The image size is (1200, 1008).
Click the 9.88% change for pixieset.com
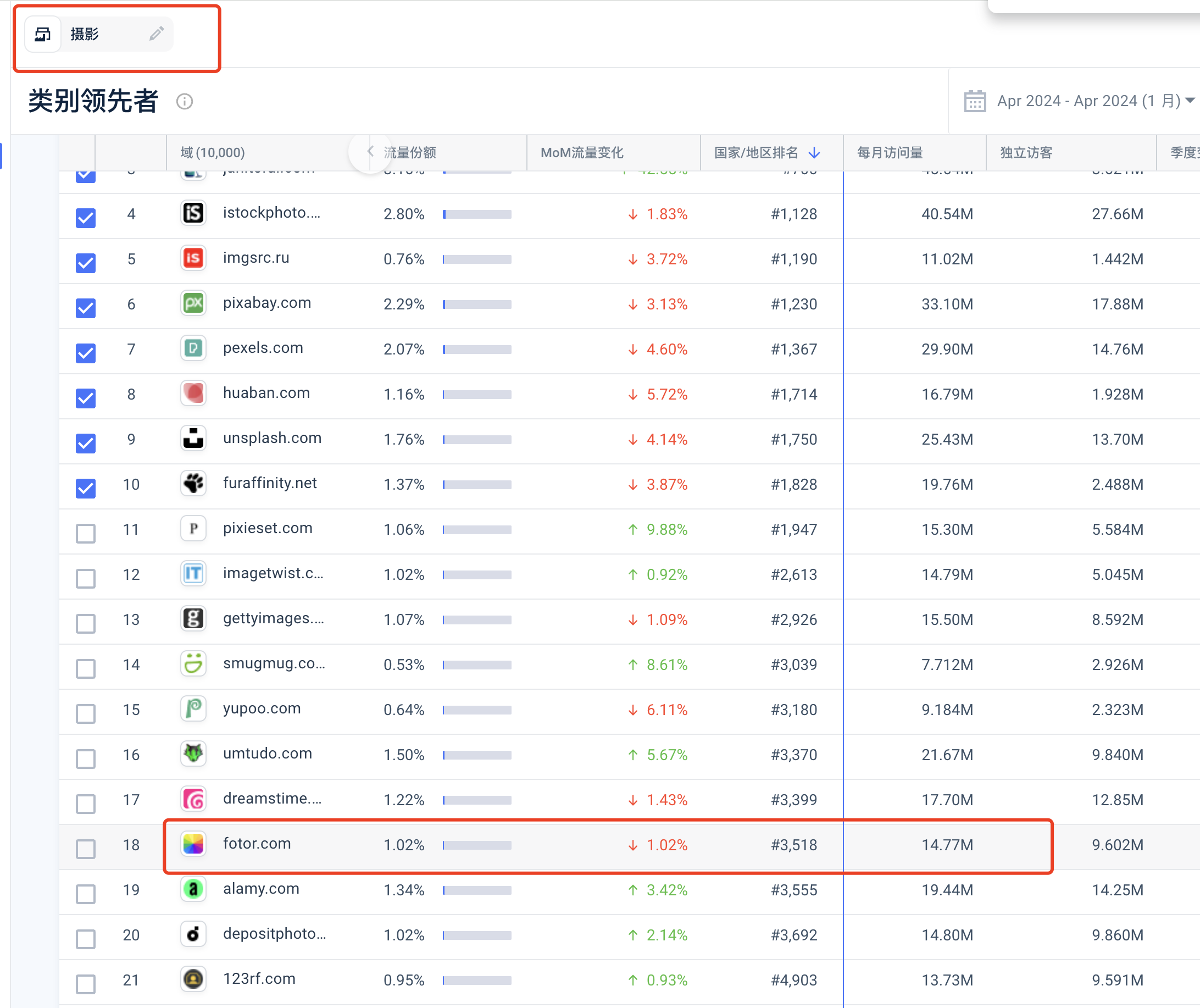point(658,529)
